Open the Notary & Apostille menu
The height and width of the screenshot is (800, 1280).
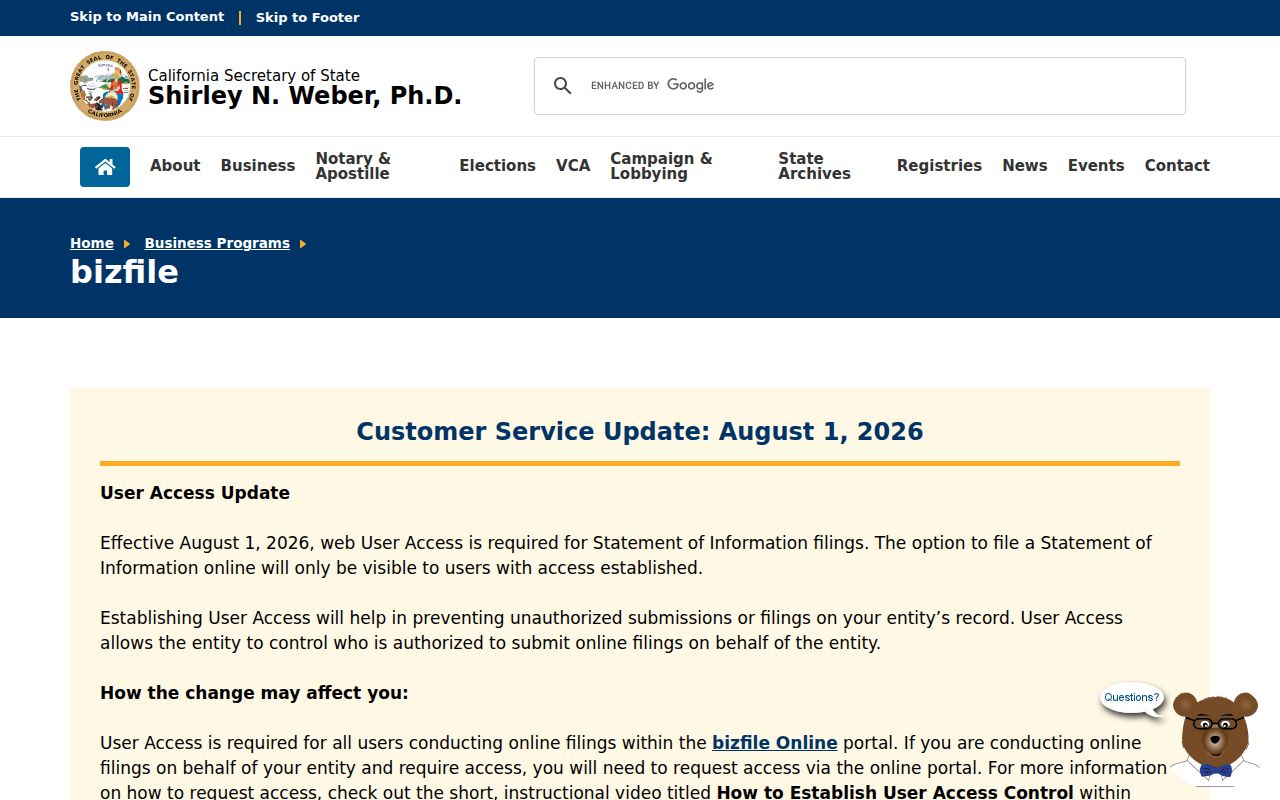pos(353,166)
